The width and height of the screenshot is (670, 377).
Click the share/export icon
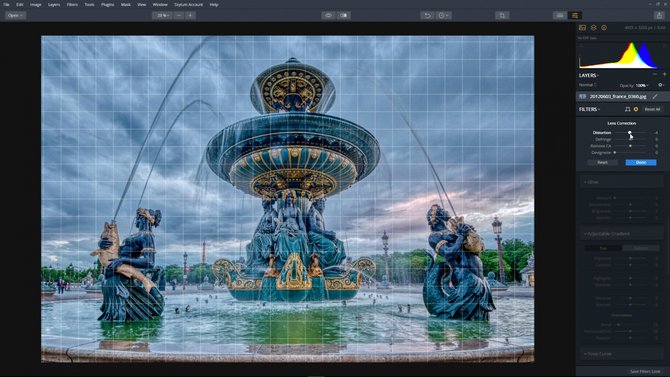click(659, 15)
